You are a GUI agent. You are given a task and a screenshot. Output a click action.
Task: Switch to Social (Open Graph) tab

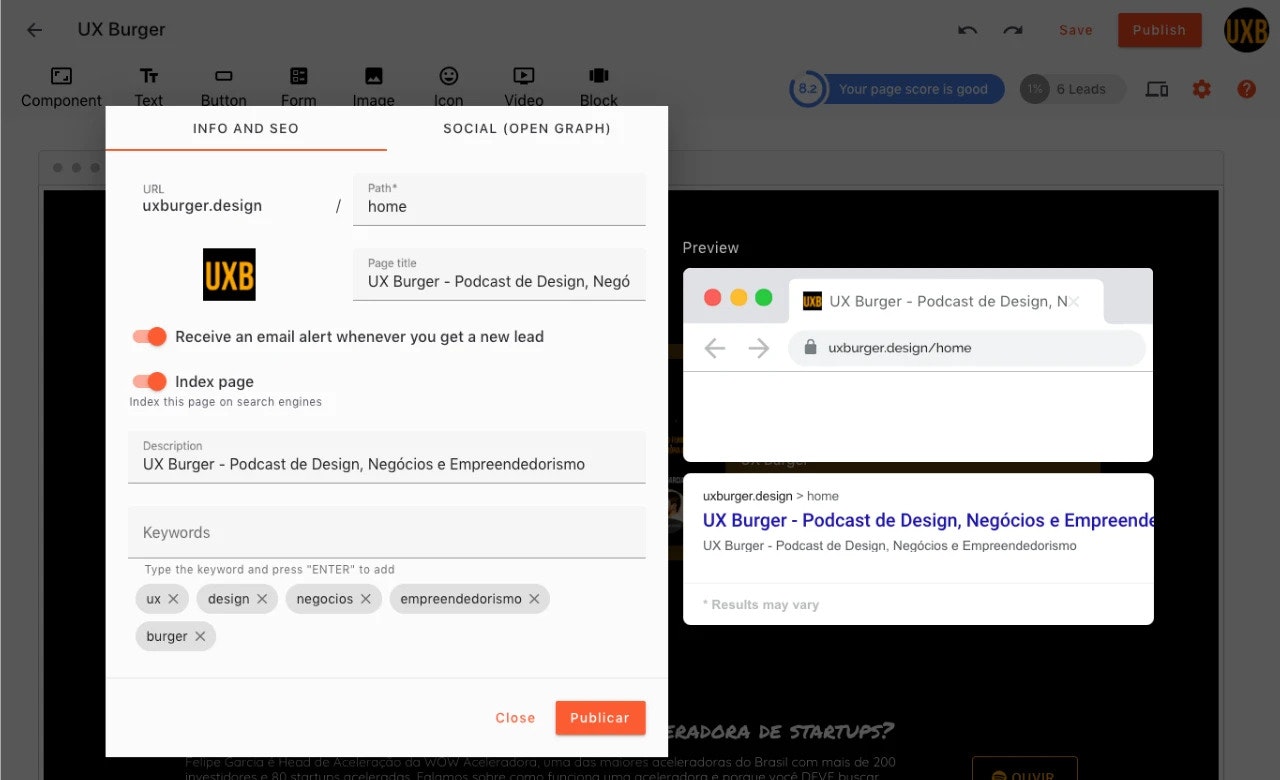(x=527, y=129)
